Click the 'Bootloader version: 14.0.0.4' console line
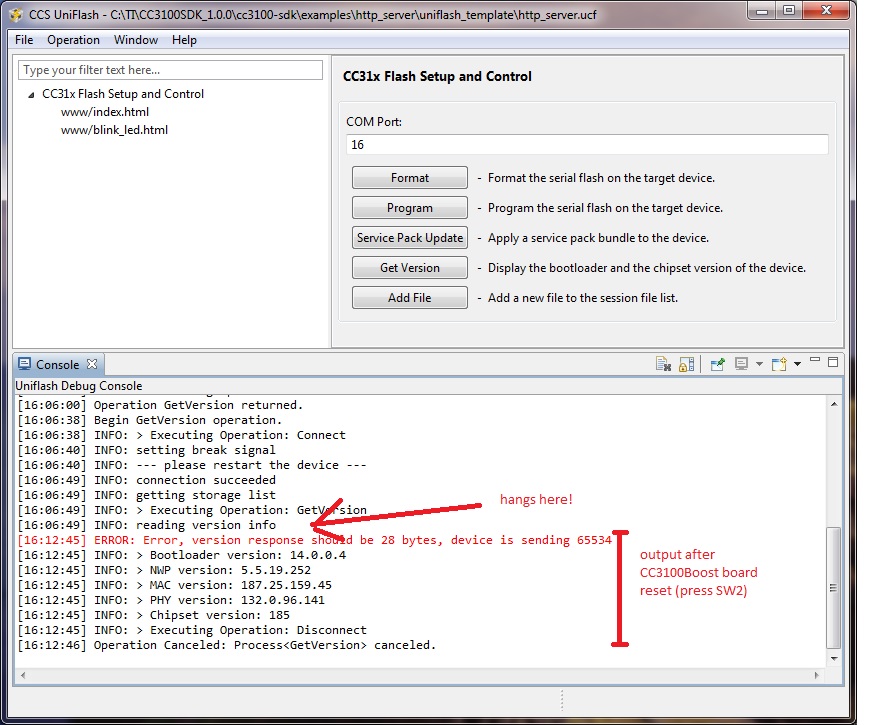885x725 pixels. pyautogui.click(x=182, y=555)
